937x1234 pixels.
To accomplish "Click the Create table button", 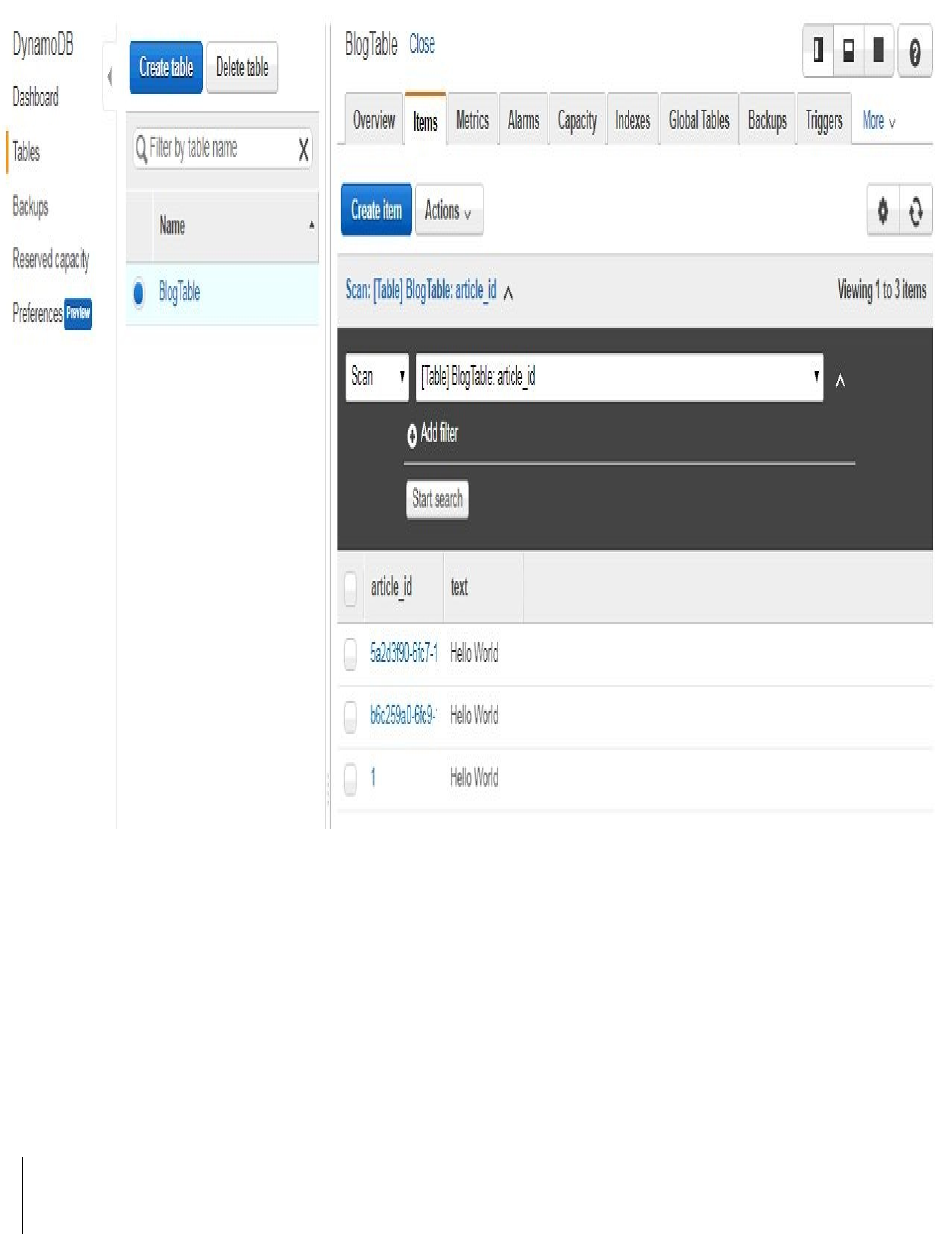I will 166,68.
